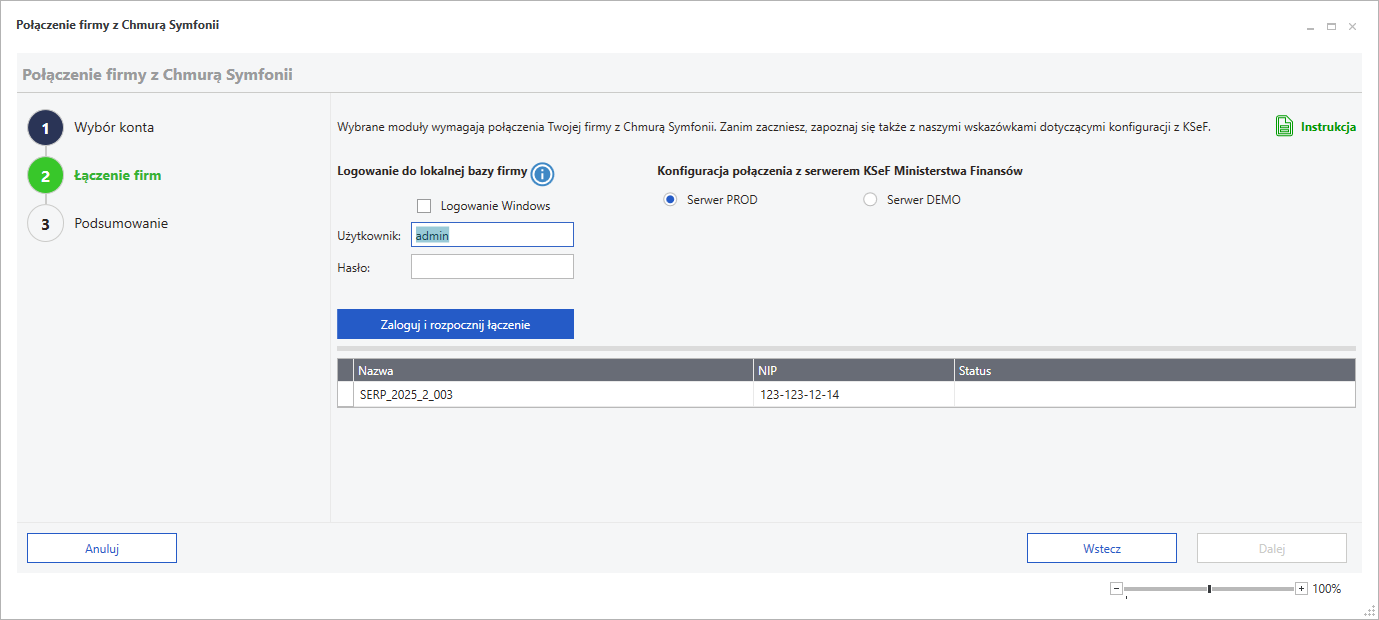Click the Status column header
The width and height of the screenshot is (1379, 620).
(1155, 371)
